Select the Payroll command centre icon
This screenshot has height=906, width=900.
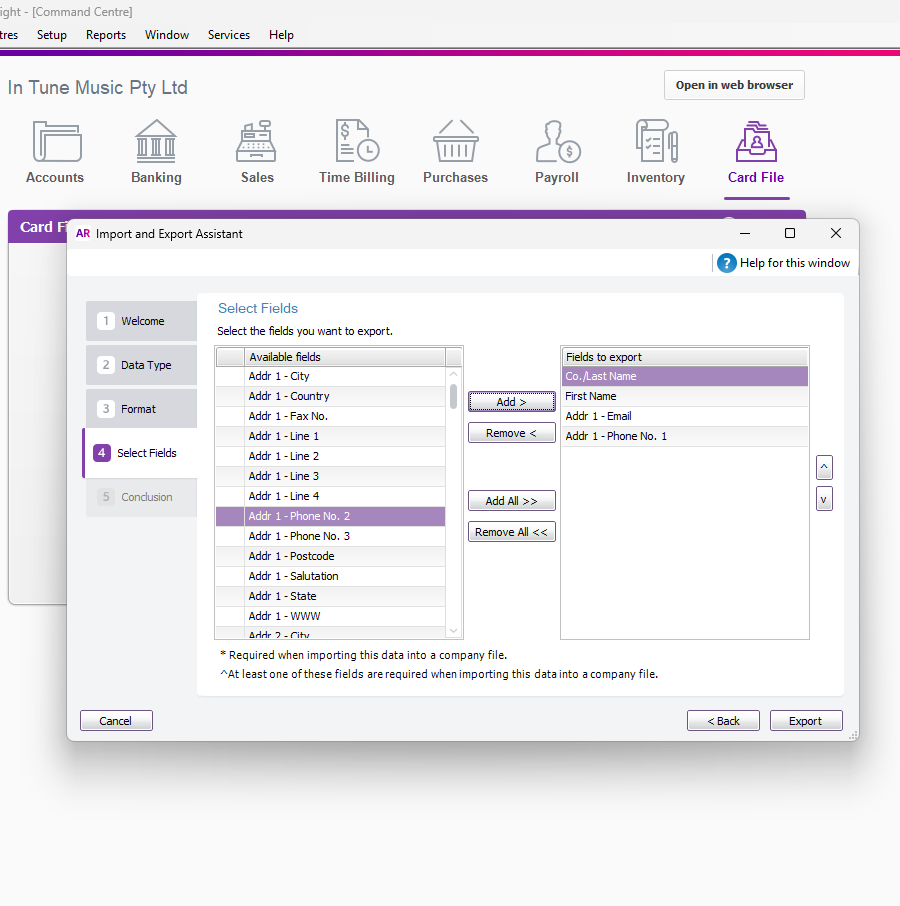(x=556, y=150)
